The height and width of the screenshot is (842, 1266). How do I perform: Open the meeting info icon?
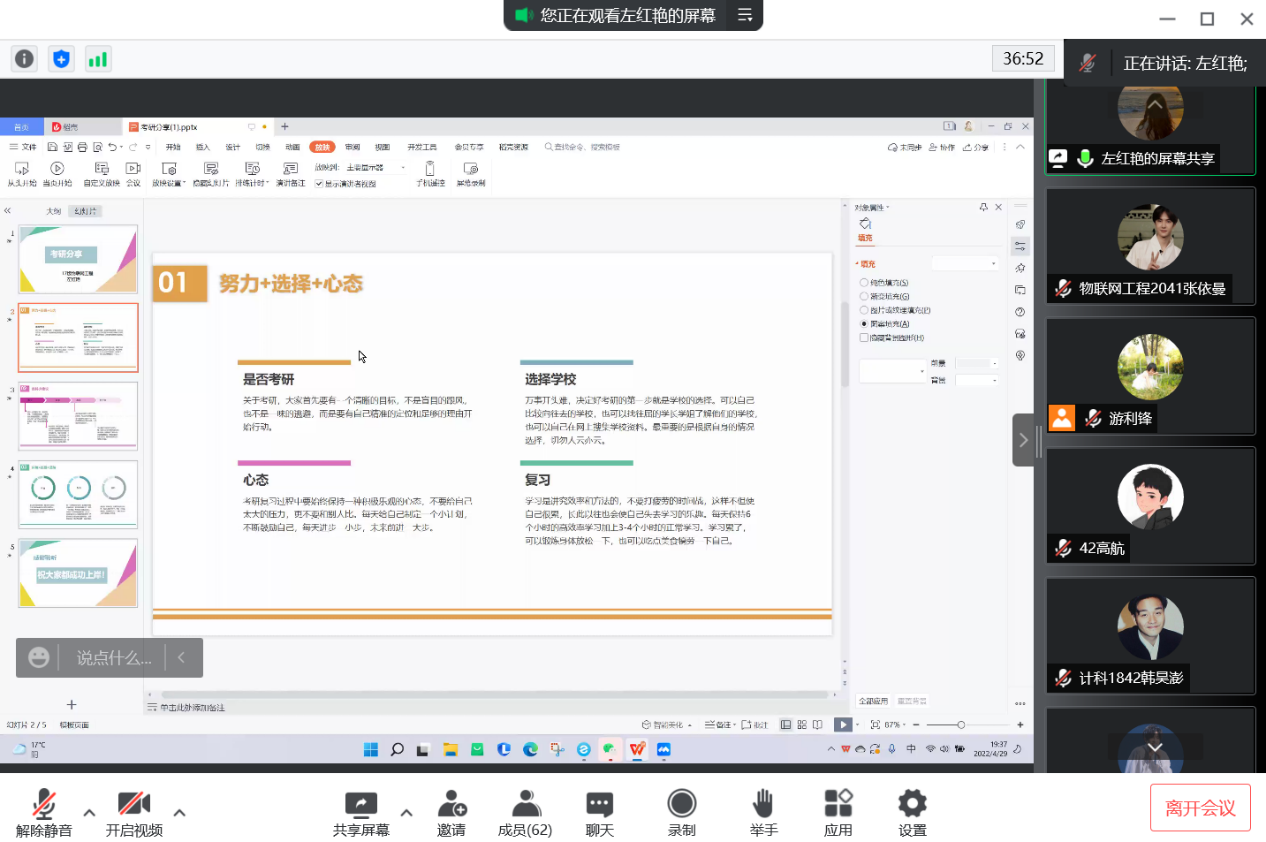click(x=24, y=59)
